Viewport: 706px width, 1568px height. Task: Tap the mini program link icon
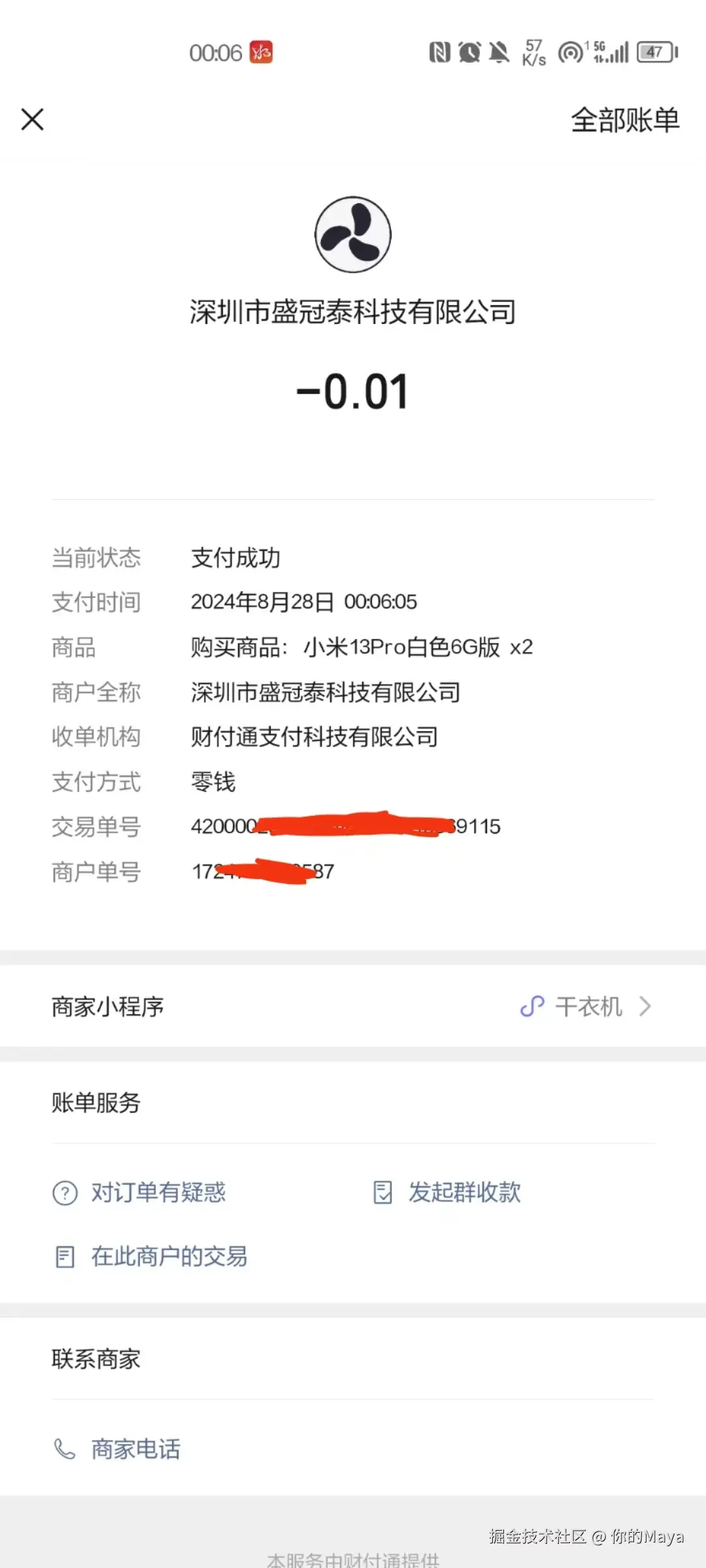tap(532, 1006)
